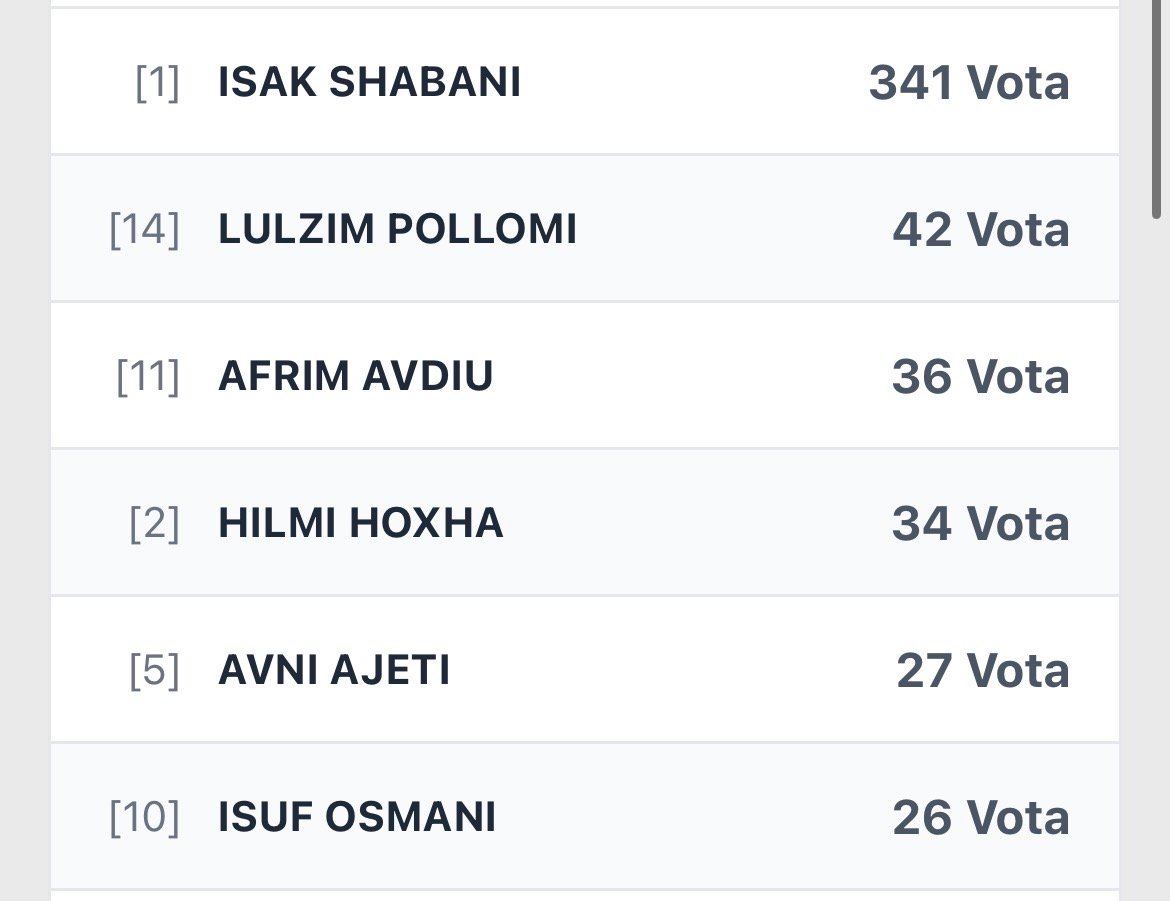Image resolution: width=1170 pixels, height=901 pixels.
Task: Click the 26 Vota result
Action: [x=980, y=817]
